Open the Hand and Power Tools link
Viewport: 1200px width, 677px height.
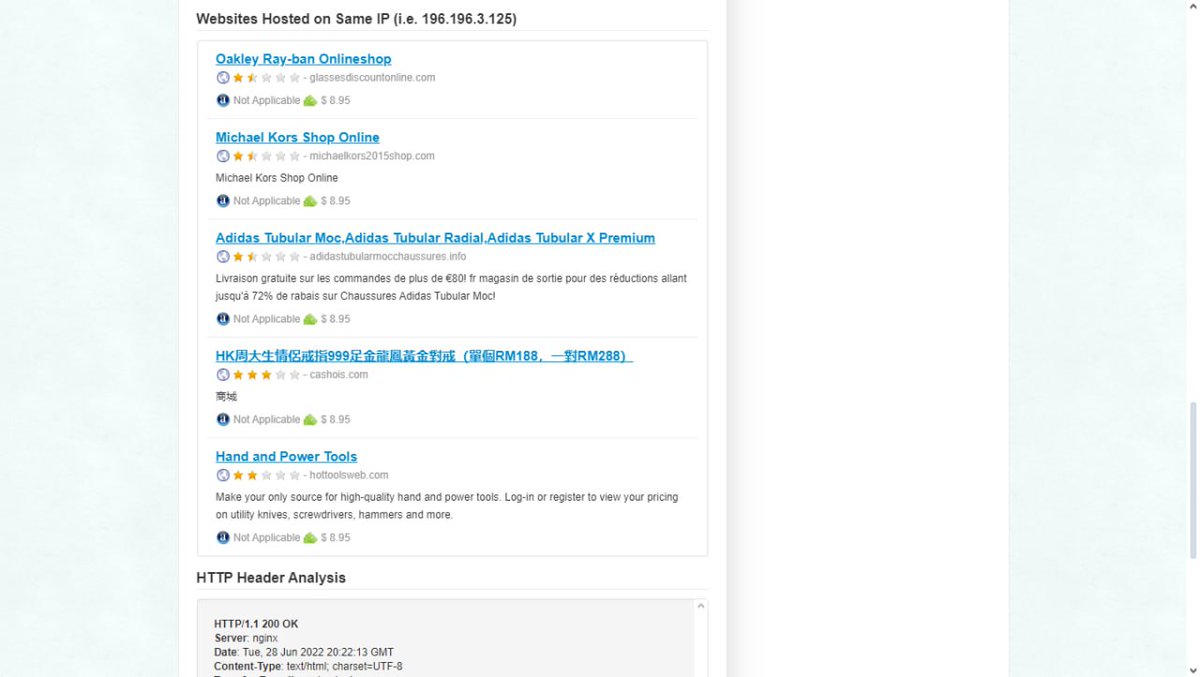[286, 456]
